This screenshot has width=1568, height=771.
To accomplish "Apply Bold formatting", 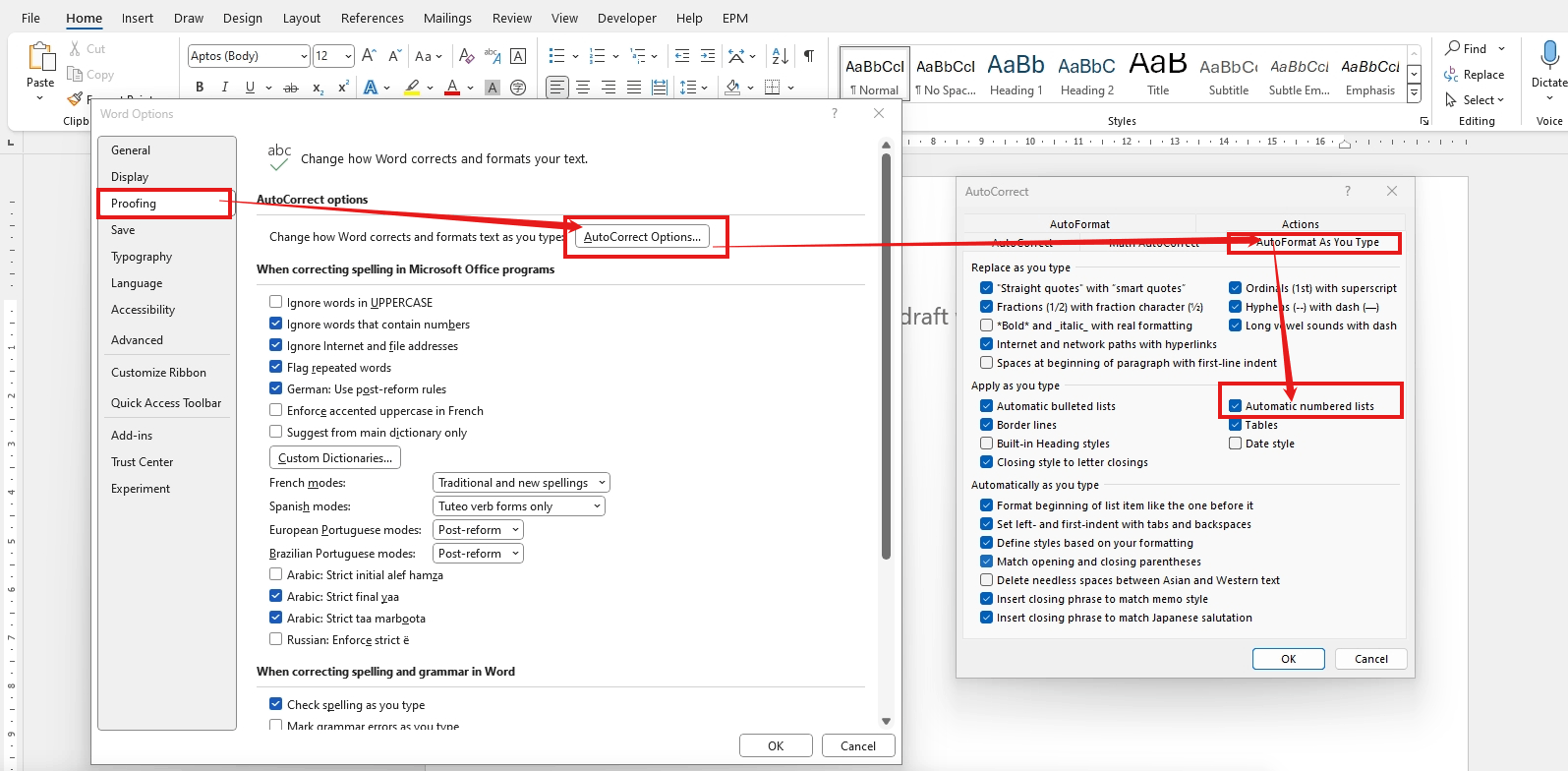I will pyautogui.click(x=200, y=87).
